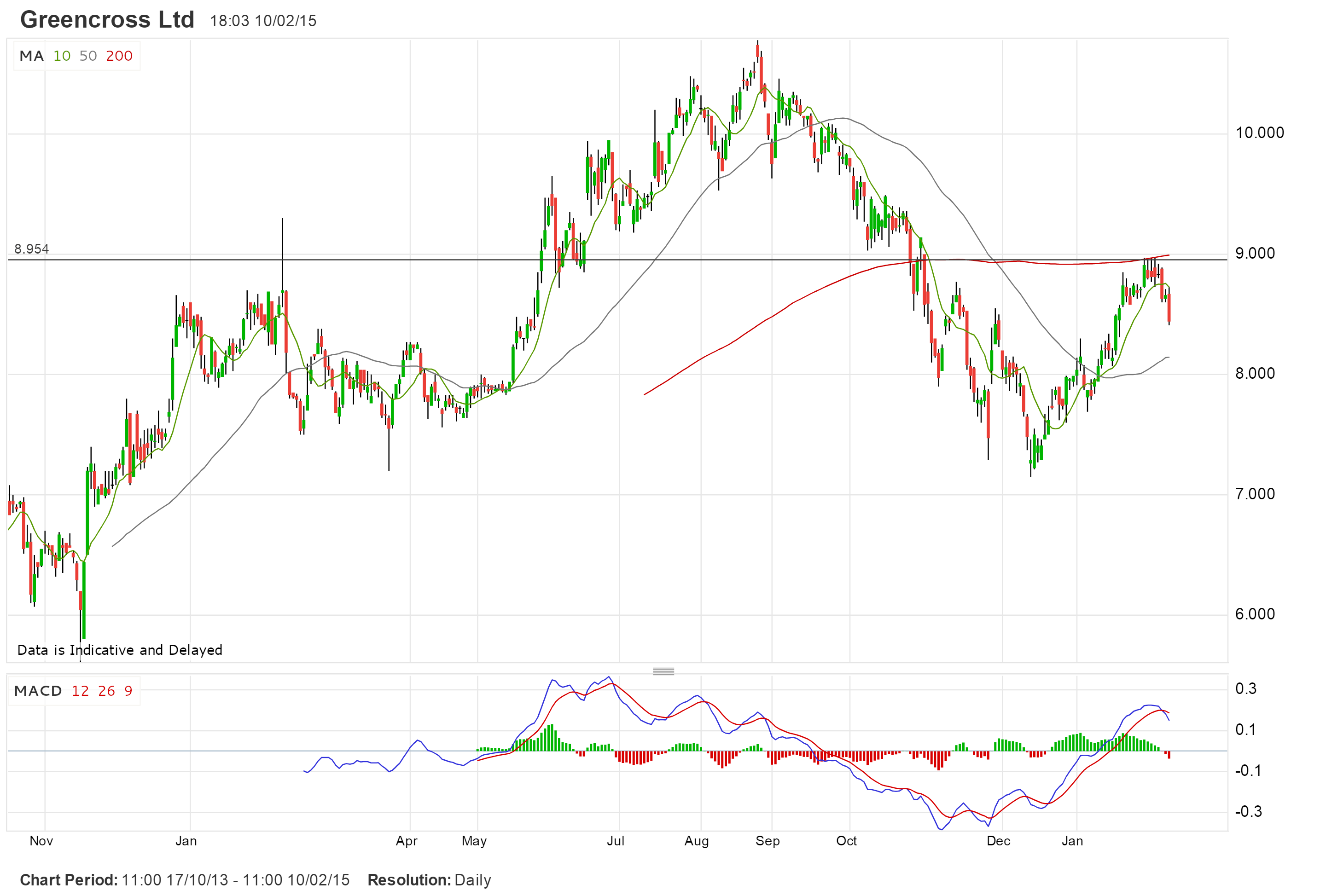The height and width of the screenshot is (896, 1326).
Task: Click the Chart Period date range text
Action: [x=185, y=881]
